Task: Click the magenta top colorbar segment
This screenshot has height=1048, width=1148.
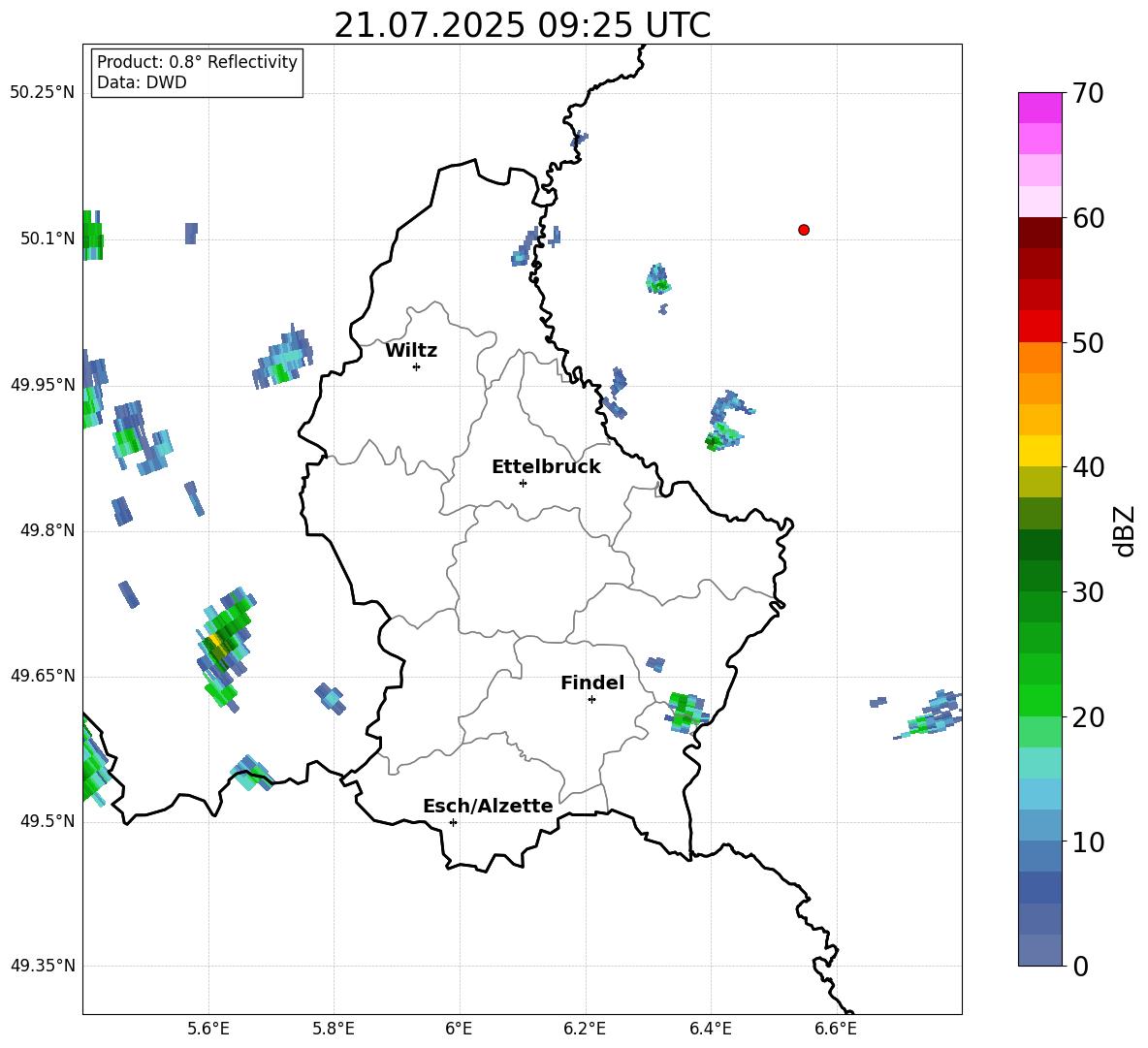Action: click(1039, 109)
